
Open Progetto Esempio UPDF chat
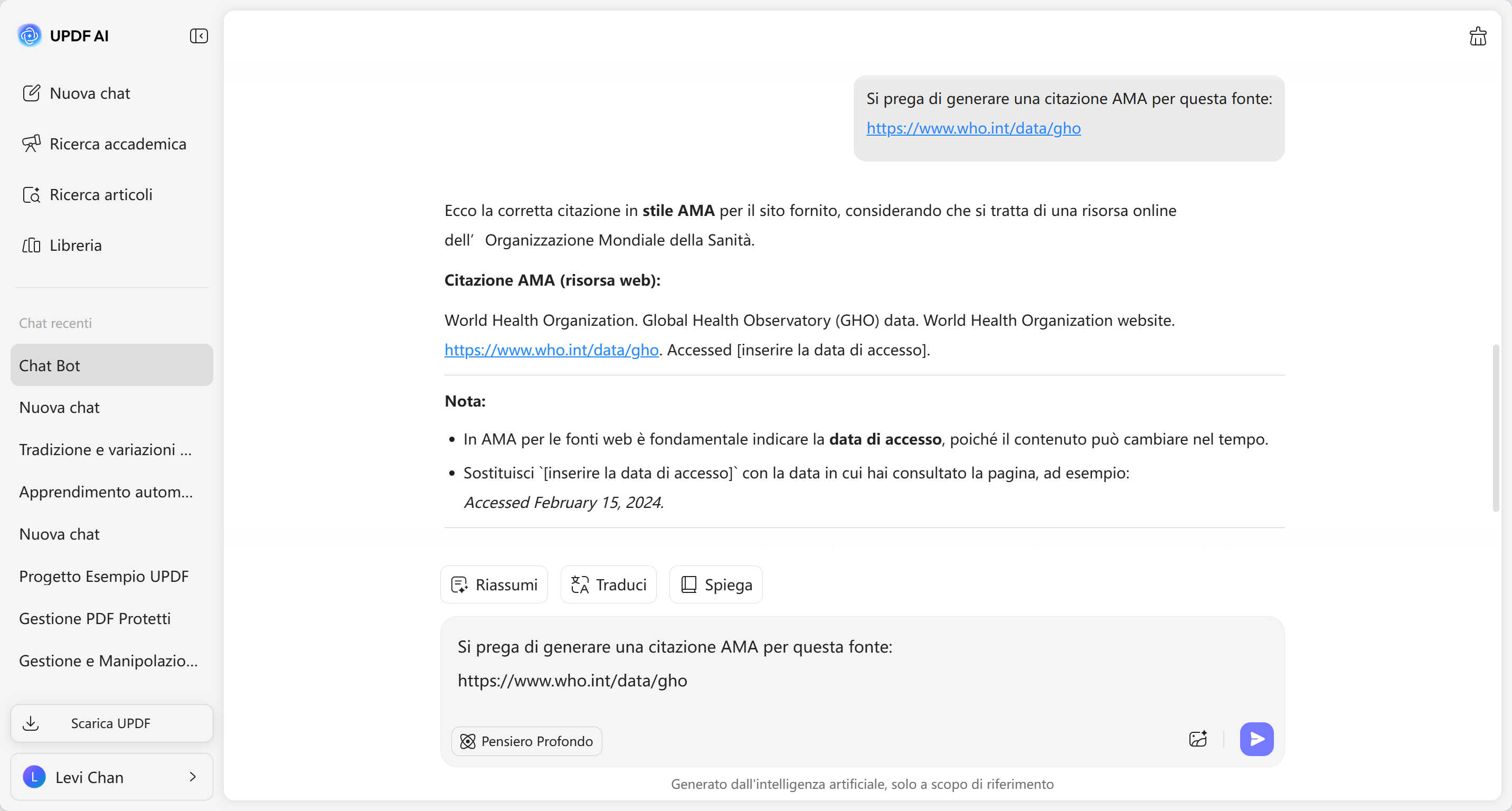click(104, 576)
